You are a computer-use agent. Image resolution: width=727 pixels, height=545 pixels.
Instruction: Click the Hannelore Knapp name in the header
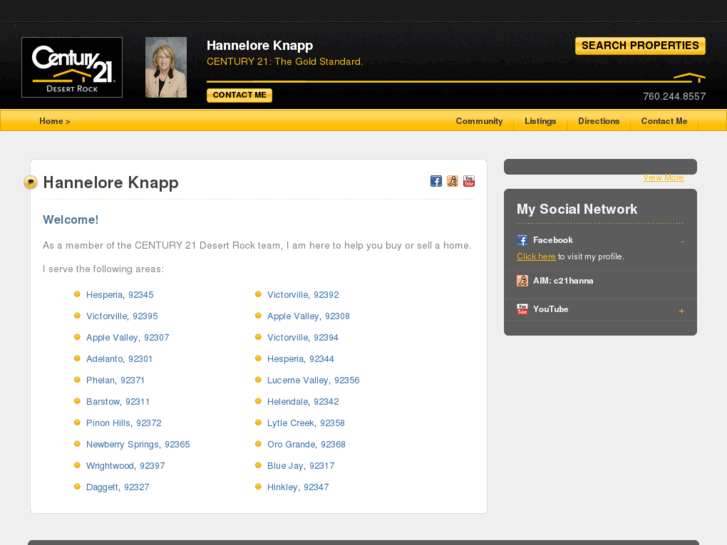tap(260, 45)
